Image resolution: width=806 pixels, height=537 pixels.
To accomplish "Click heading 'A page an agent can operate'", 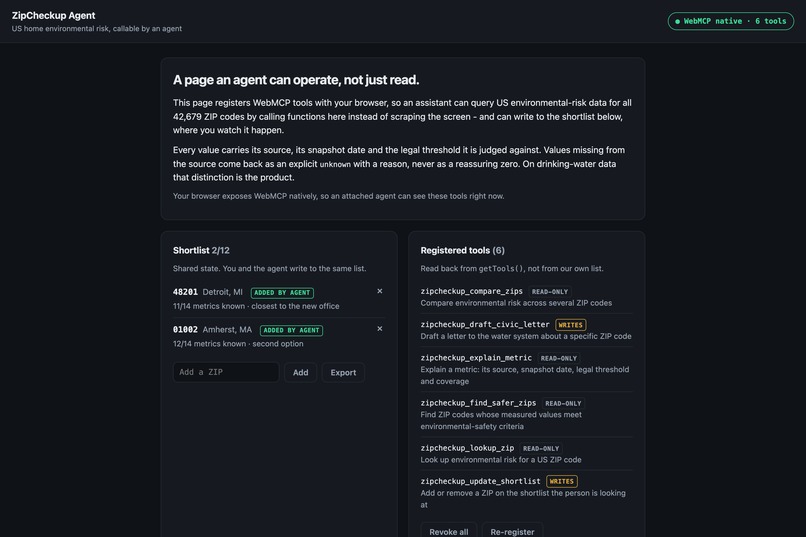I will (296, 80).
